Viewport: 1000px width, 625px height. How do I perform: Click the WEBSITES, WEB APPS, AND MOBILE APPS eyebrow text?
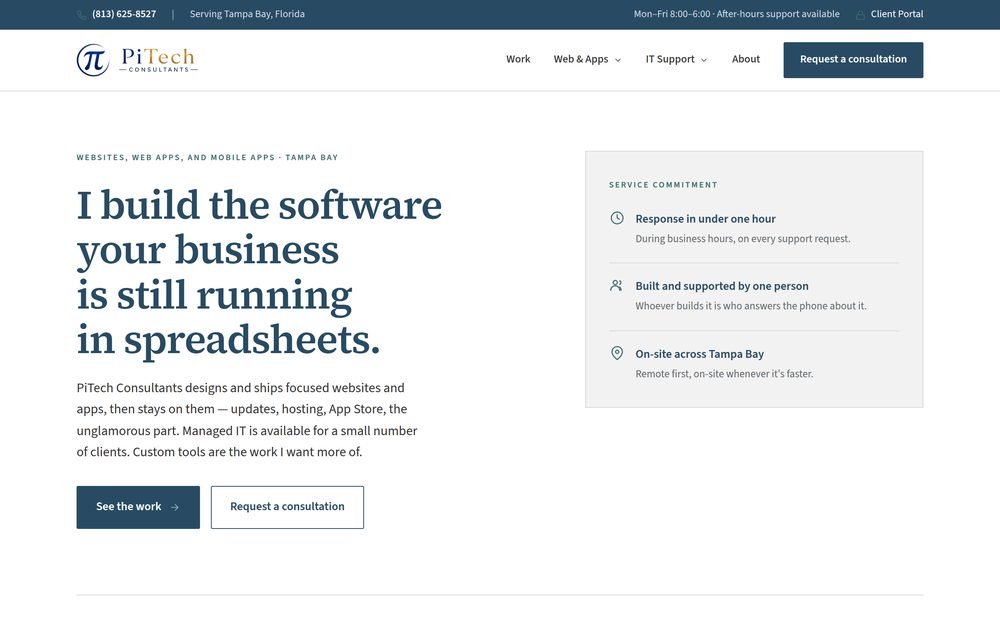click(x=207, y=158)
